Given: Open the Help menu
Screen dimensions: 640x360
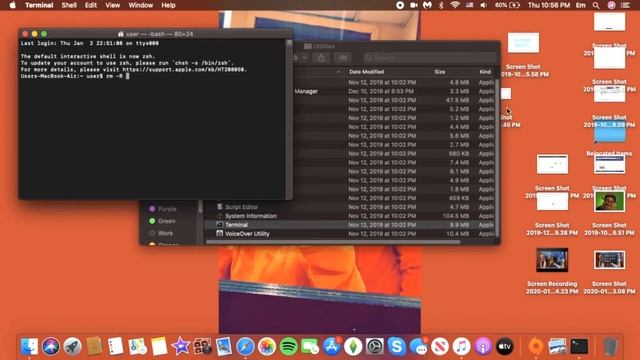Looking at the screenshot, I should tap(168, 5).
